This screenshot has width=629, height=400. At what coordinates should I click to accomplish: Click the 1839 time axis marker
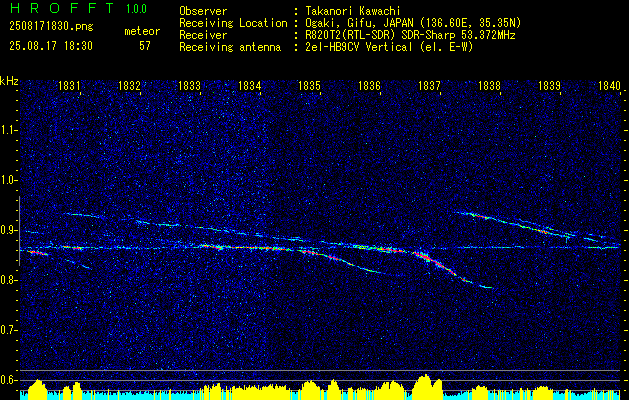pos(550,85)
